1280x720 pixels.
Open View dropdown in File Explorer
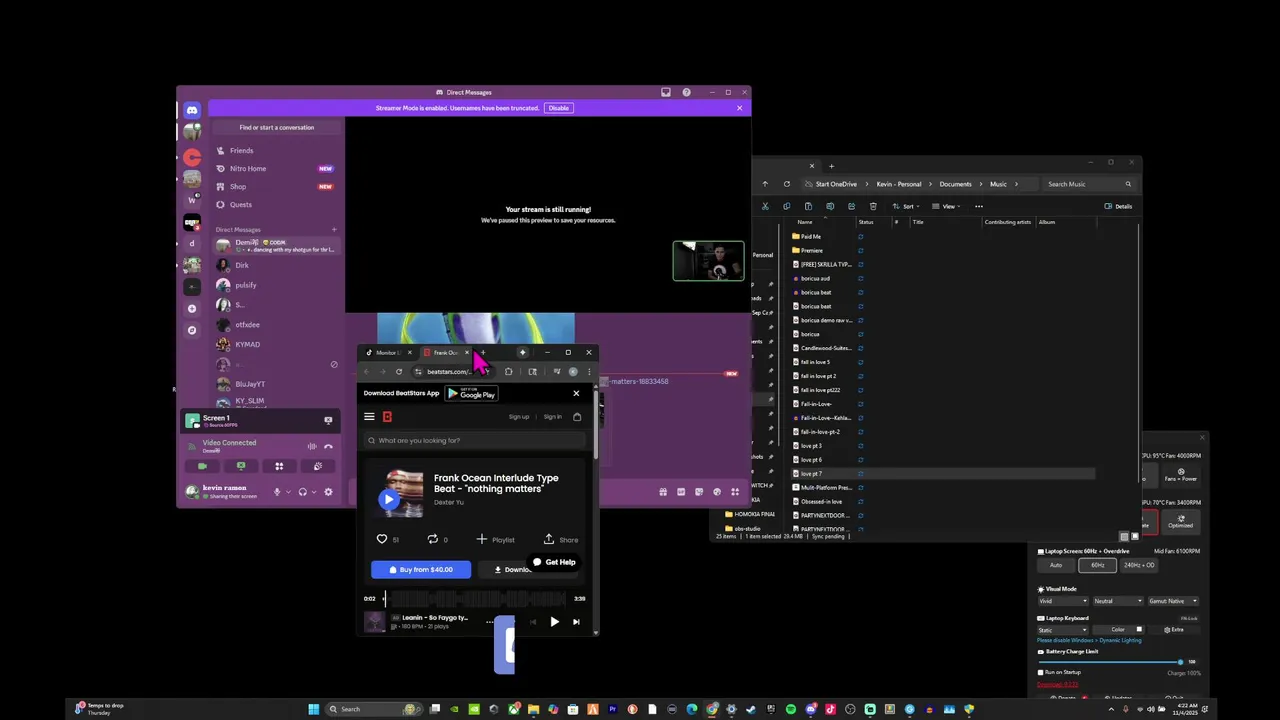pyautogui.click(x=946, y=206)
